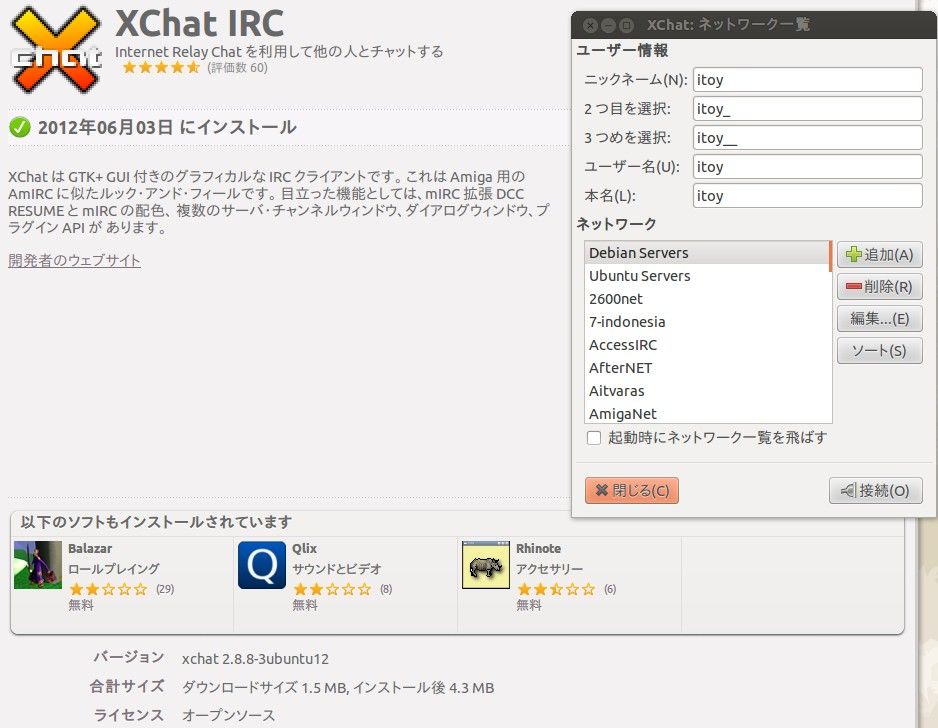The height and width of the screenshot is (728, 938).
Task: Click the Rhinote rhino icon
Action: point(486,565)
